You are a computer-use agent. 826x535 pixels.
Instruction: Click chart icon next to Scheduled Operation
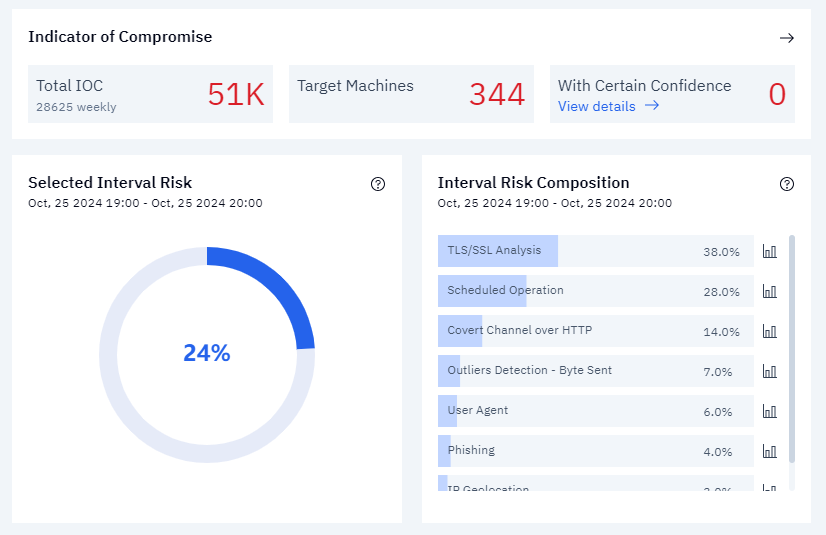(769, 291)
